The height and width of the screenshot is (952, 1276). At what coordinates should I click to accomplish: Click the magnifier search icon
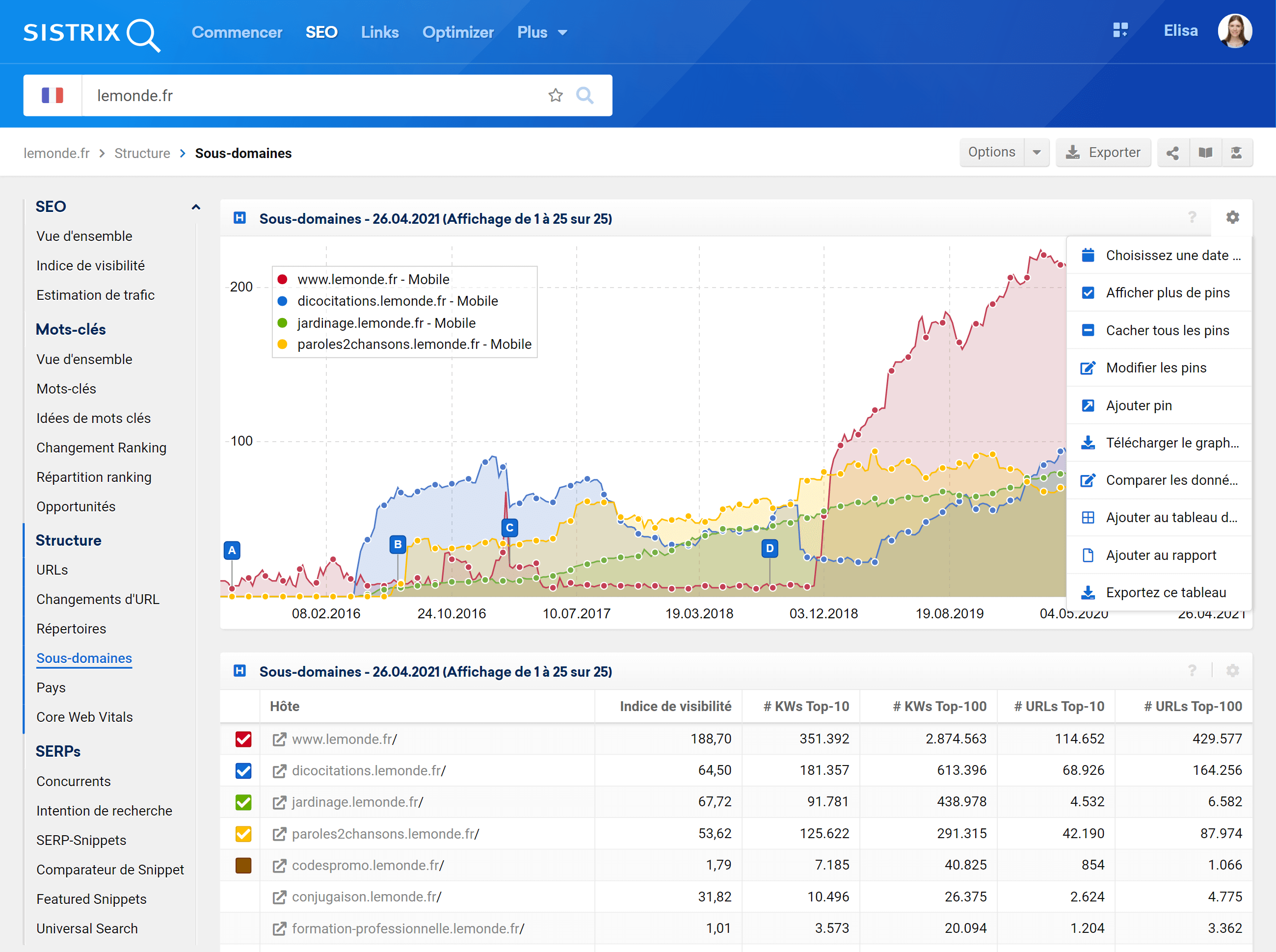pyautogui.click(x=585, y=95)
